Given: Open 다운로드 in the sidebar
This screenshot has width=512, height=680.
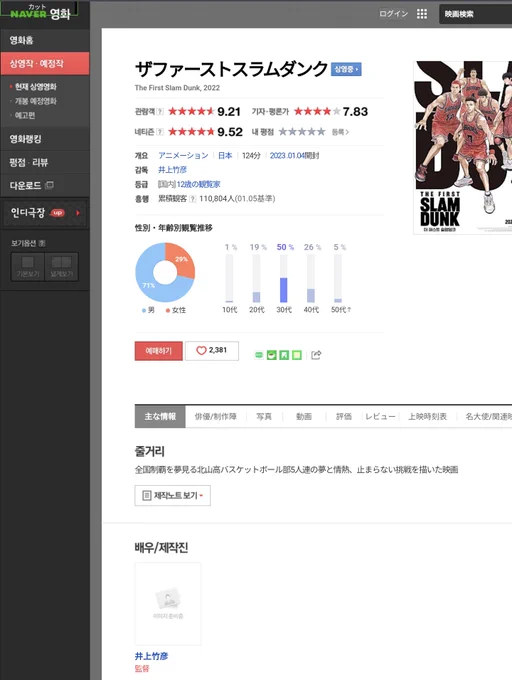Looking at the screenshot, I should (x=26, y=186).
